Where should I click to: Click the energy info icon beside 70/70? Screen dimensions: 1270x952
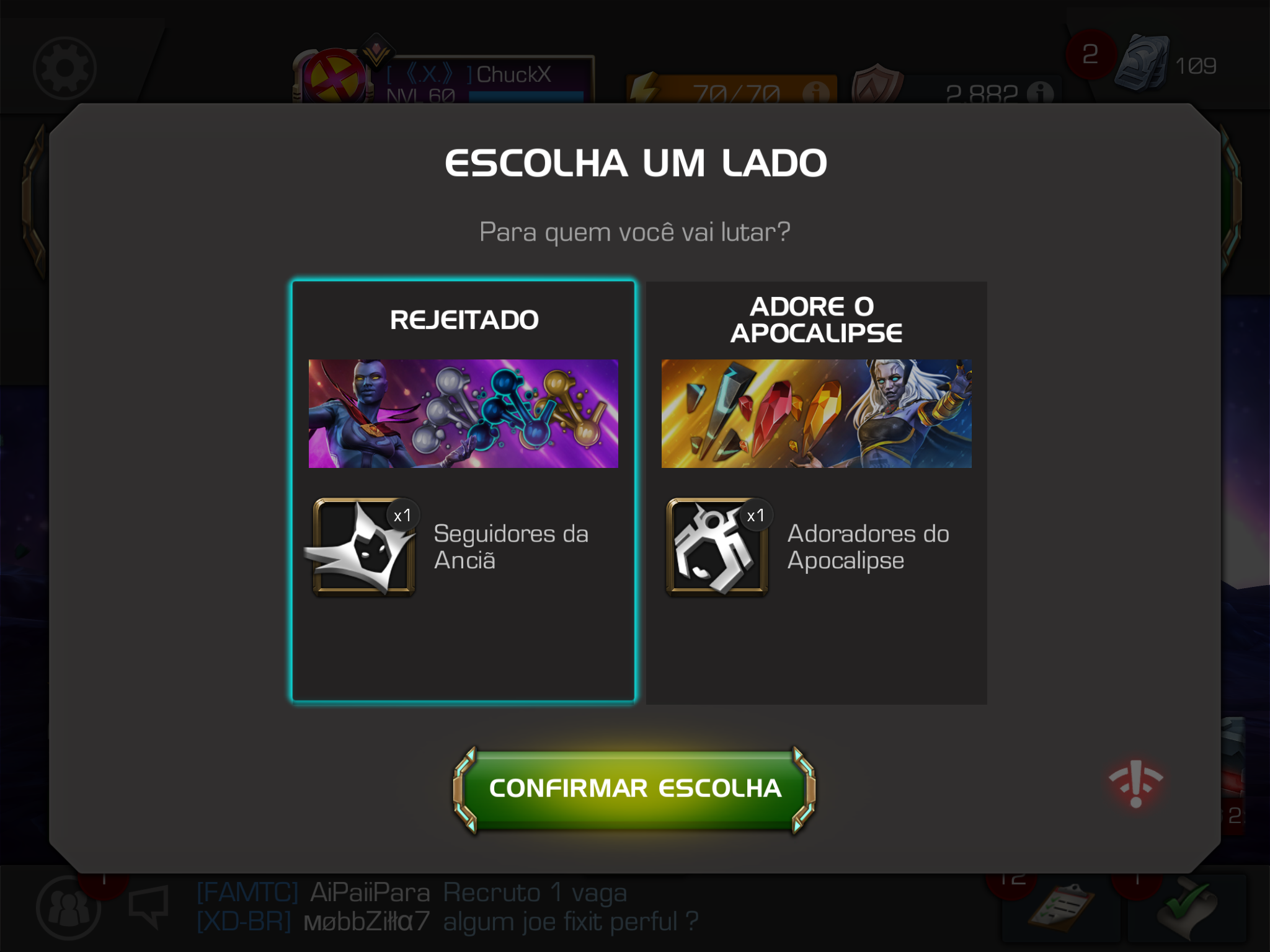pyautogui.click(x=816, y=93)
